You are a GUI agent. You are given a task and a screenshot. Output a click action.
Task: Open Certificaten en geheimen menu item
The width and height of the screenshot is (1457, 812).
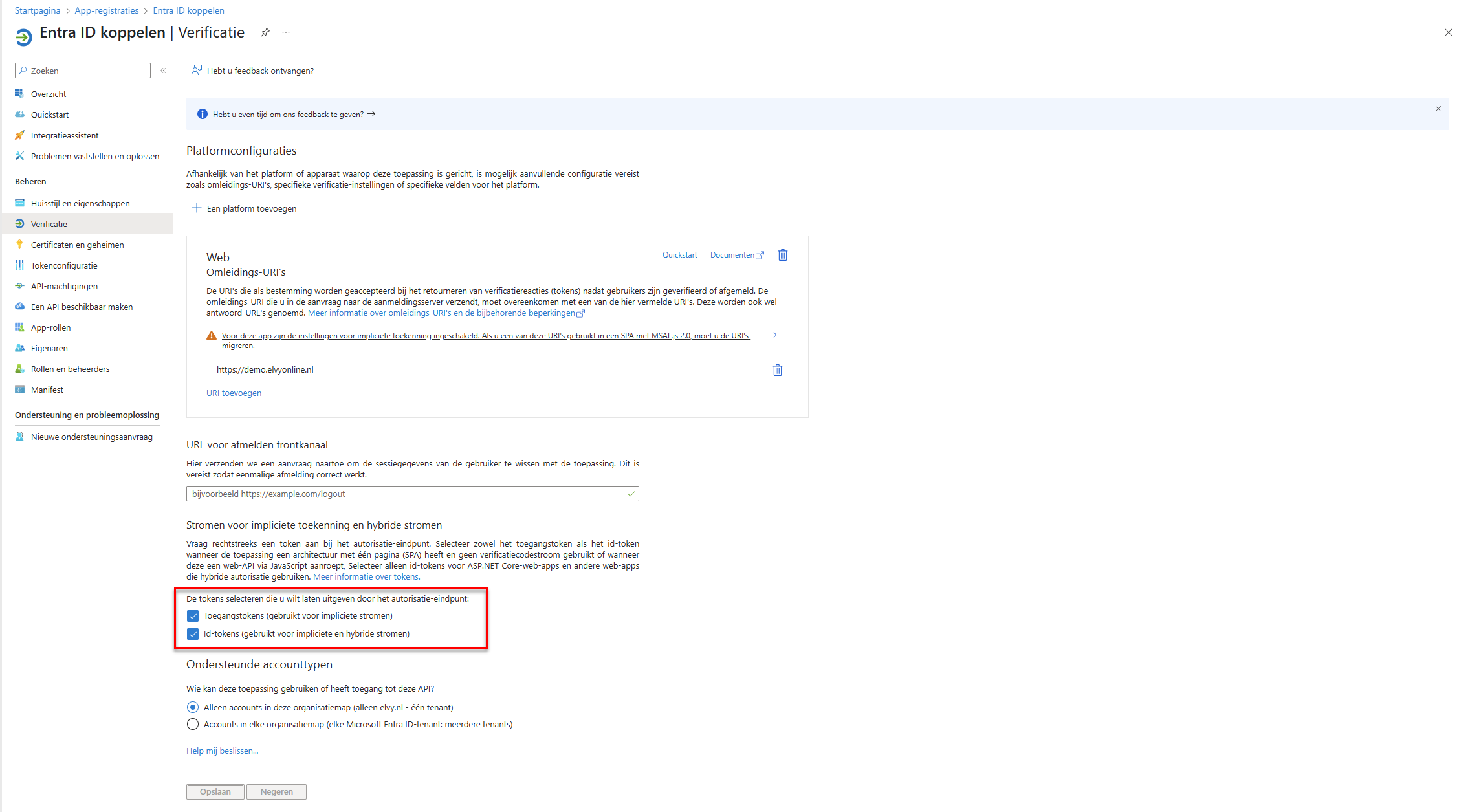[x=77, y=245]
